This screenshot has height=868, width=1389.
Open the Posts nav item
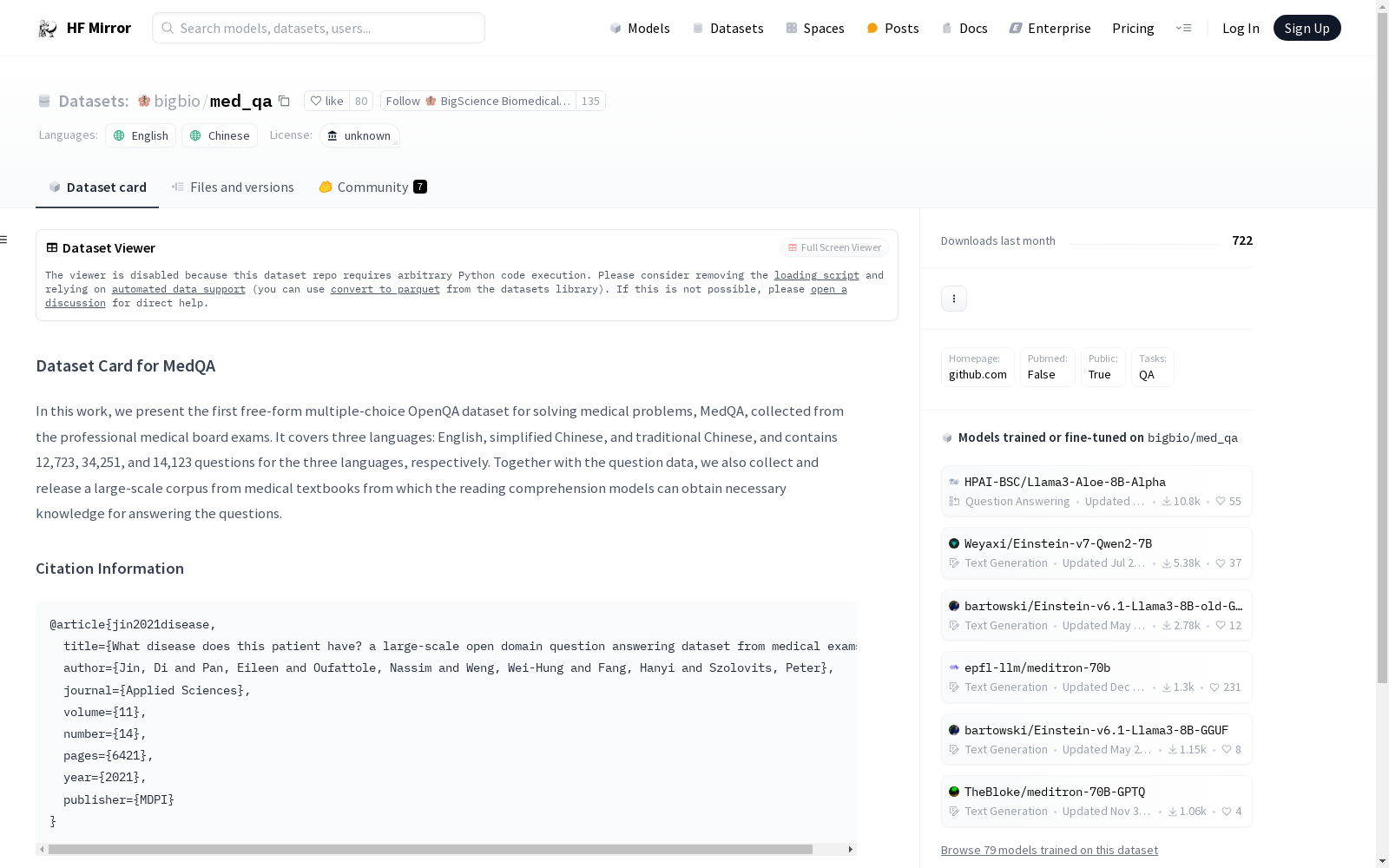(892, 28)
